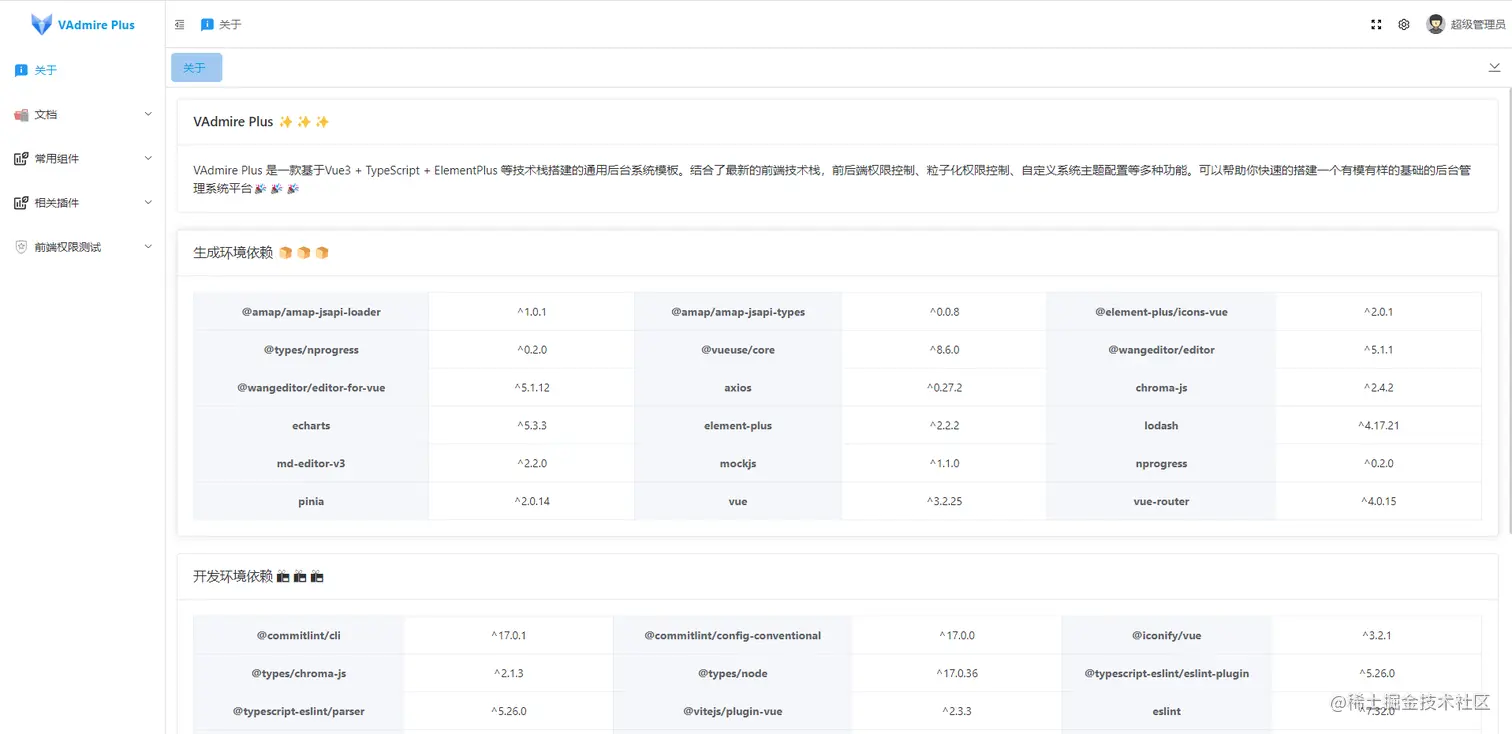Click the mockjs package cell
The image size is (1512, 734).
[x=738, y=464]
